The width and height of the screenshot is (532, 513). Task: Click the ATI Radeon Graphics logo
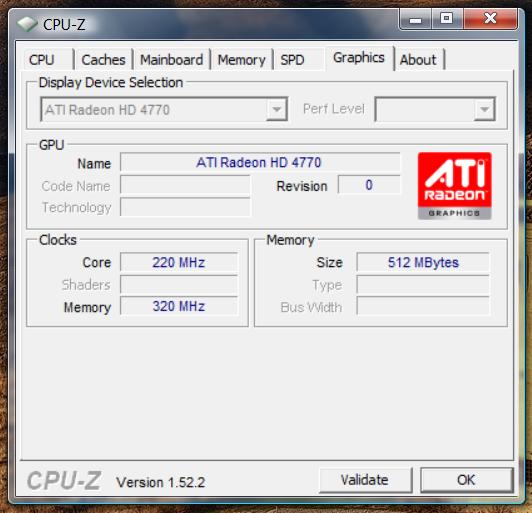pyautogui.click(x=455, y=186)
